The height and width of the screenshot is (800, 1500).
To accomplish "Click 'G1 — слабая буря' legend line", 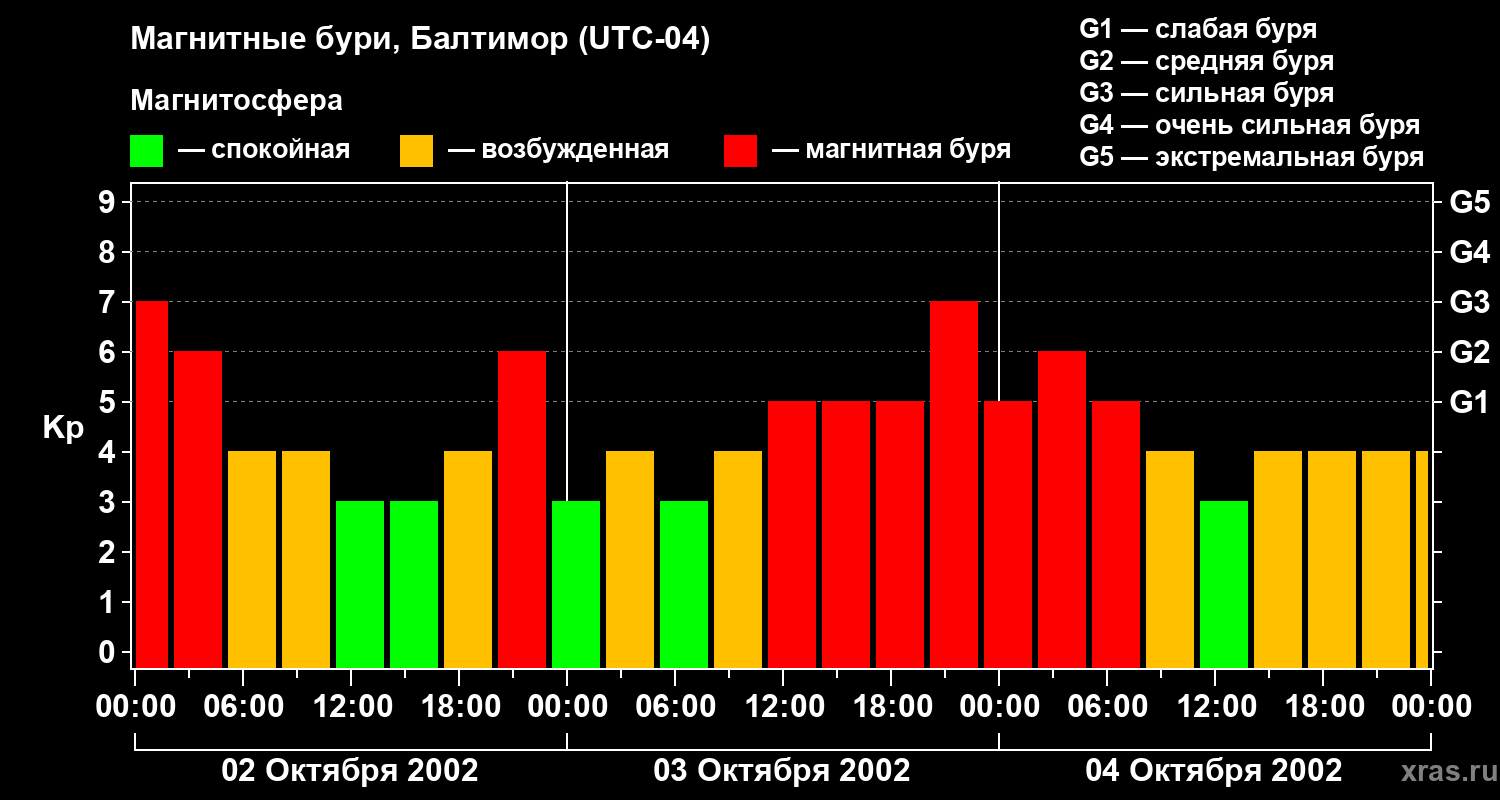I will coord(1198,29).
